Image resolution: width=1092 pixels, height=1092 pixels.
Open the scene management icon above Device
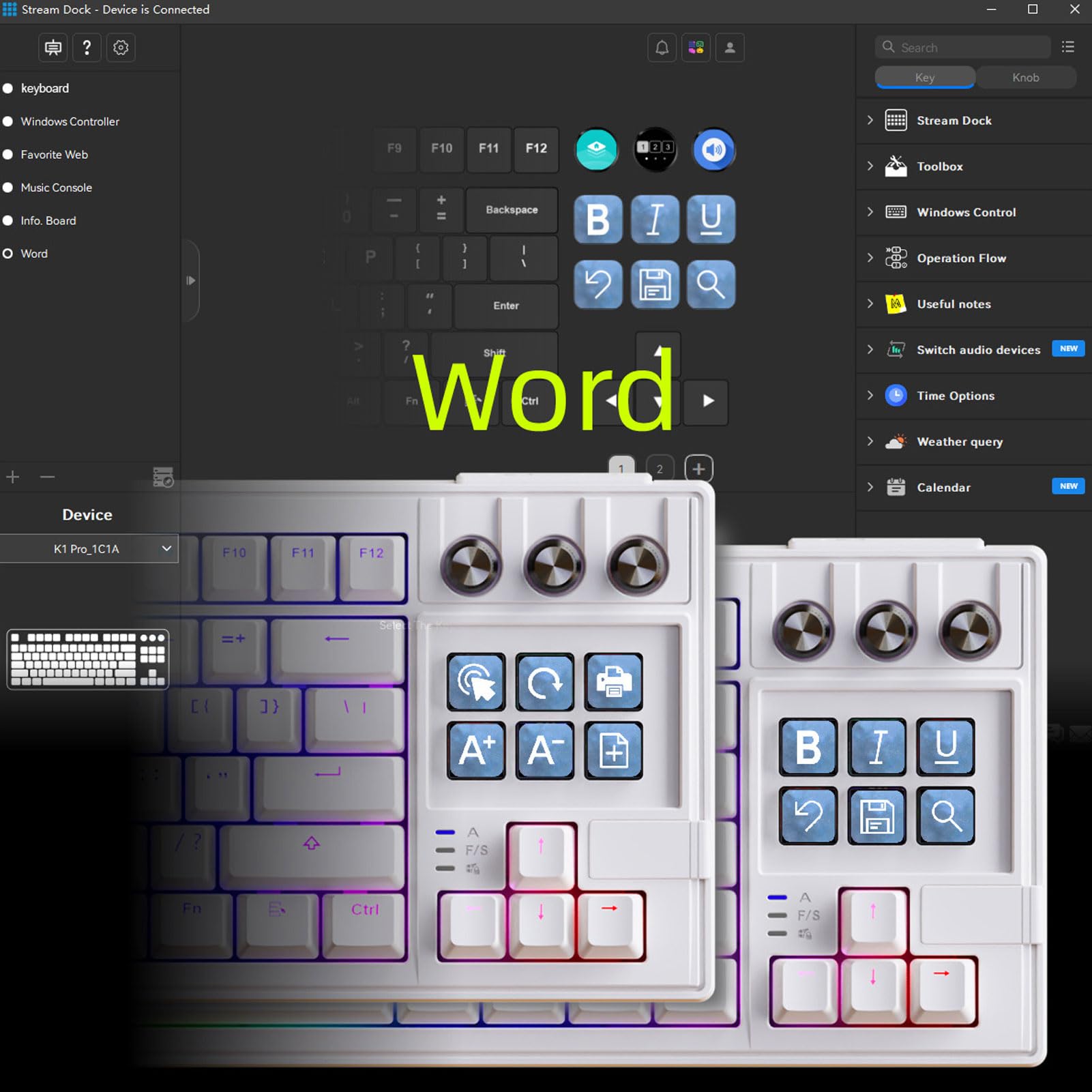pyautogui.click(x=163, y=477)
